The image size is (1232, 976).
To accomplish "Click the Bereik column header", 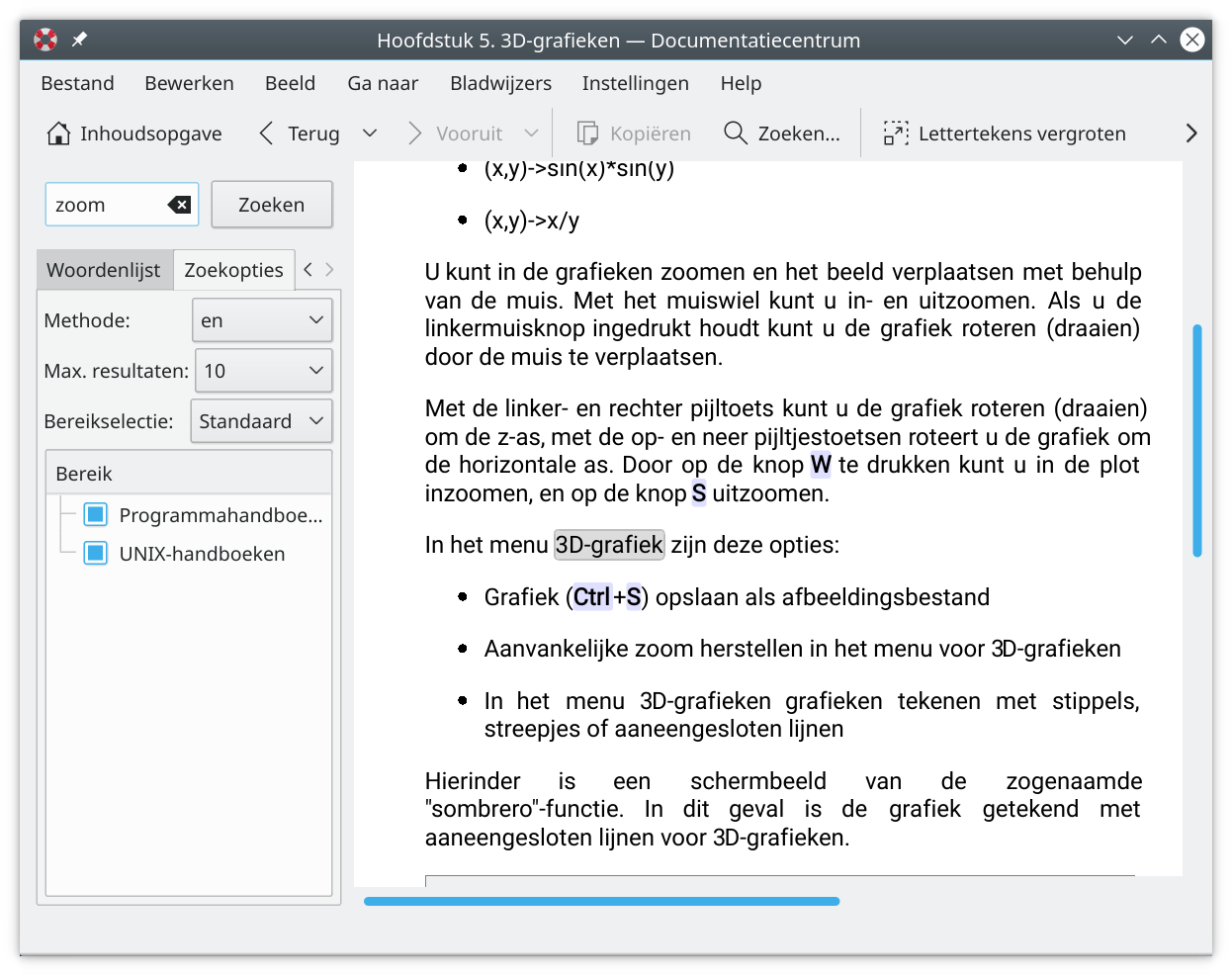I will pos(189,474).
